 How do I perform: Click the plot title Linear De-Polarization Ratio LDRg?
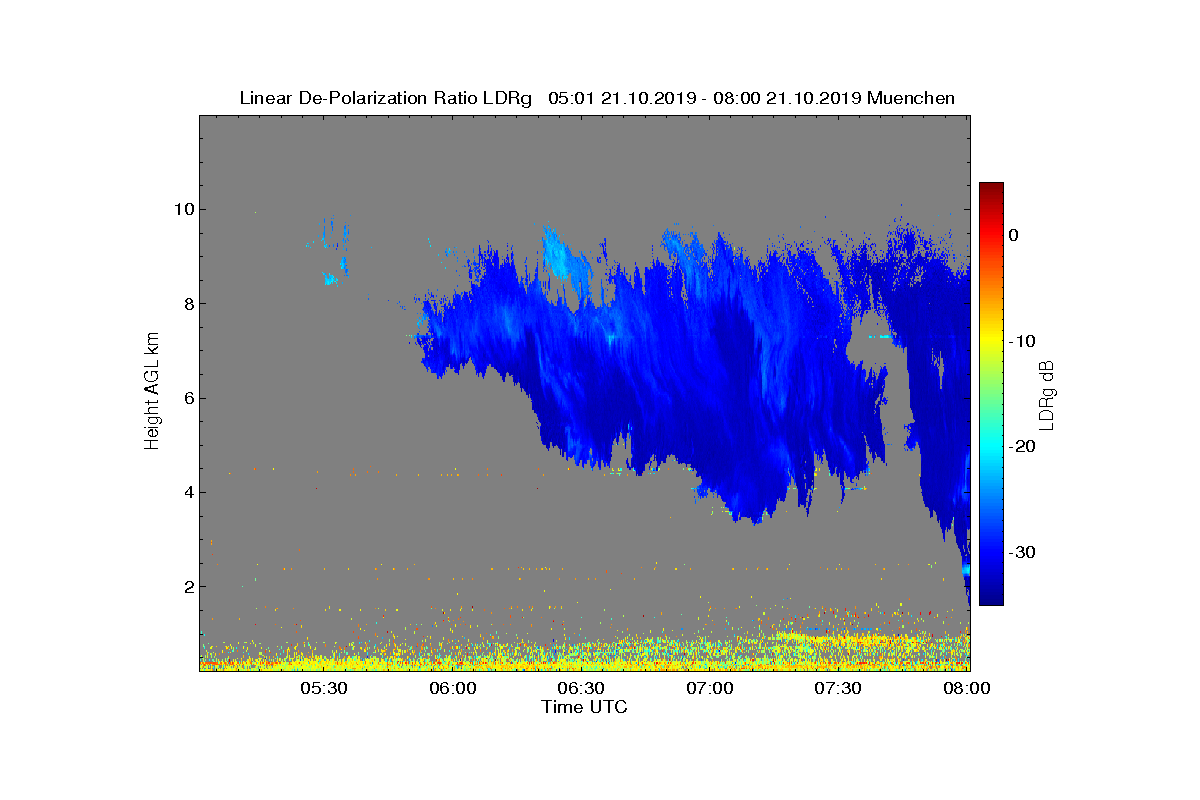tap(389, 98)
